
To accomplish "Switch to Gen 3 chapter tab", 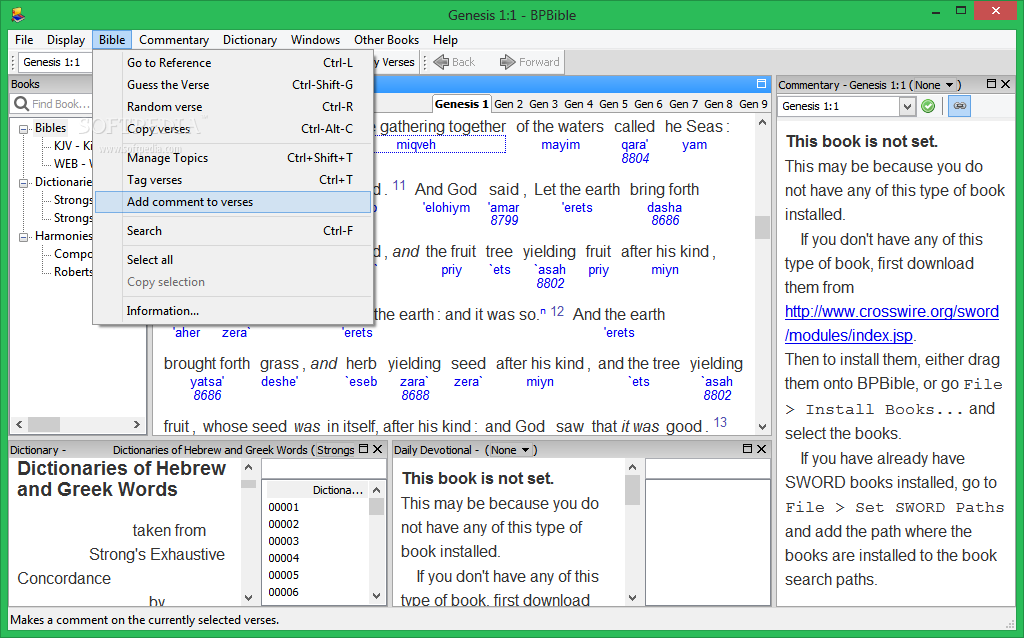I will 543,104.
